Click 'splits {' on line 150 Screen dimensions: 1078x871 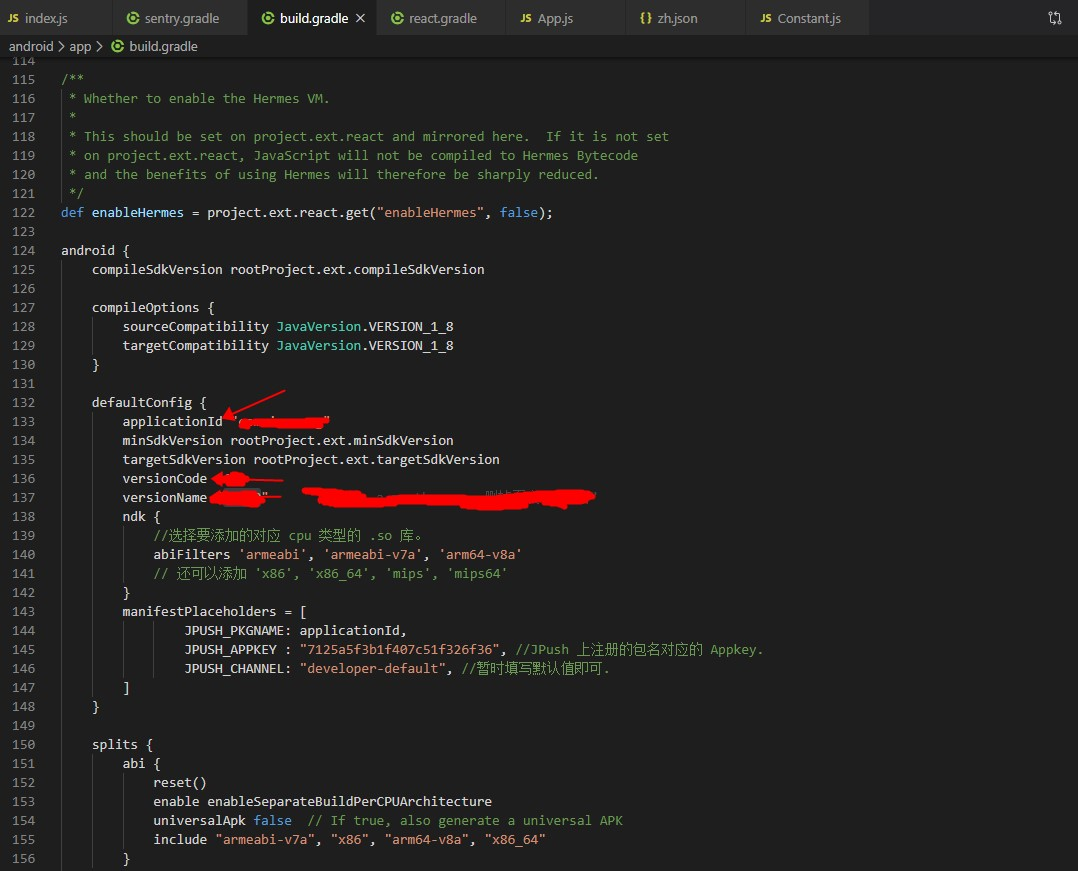click(x=122, y=745)
